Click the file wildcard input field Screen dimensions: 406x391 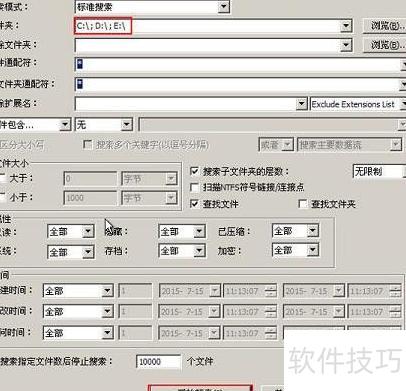coord(237,64)
